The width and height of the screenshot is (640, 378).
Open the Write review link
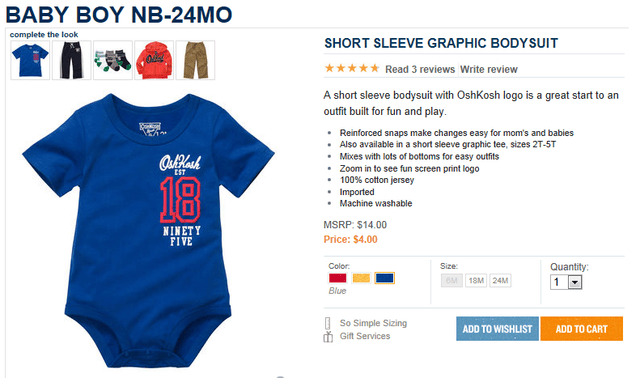click(489, 69)
